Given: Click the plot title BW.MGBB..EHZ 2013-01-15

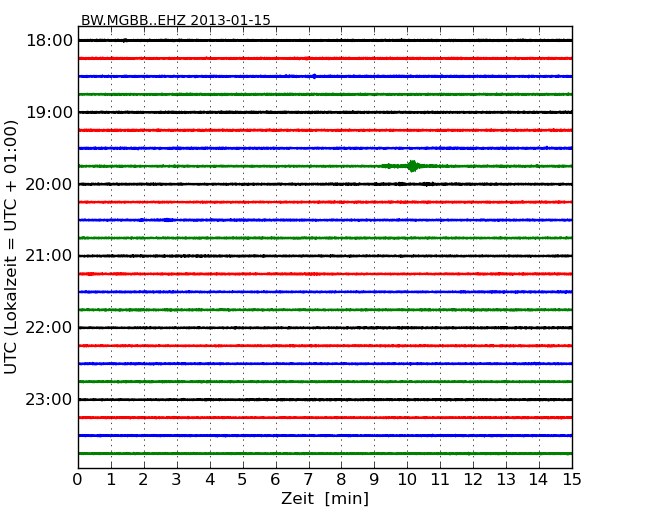Looking at the screenshot, I should click(x=175, y=20).
